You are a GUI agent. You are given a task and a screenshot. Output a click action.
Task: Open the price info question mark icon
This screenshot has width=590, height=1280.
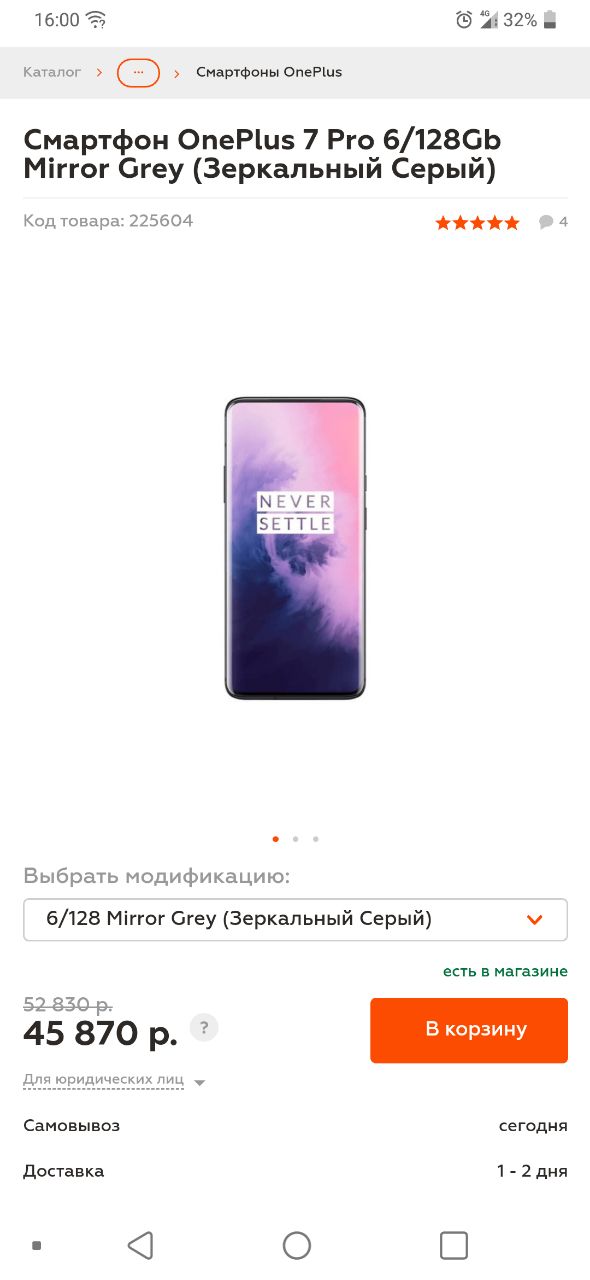point(204,1027)
